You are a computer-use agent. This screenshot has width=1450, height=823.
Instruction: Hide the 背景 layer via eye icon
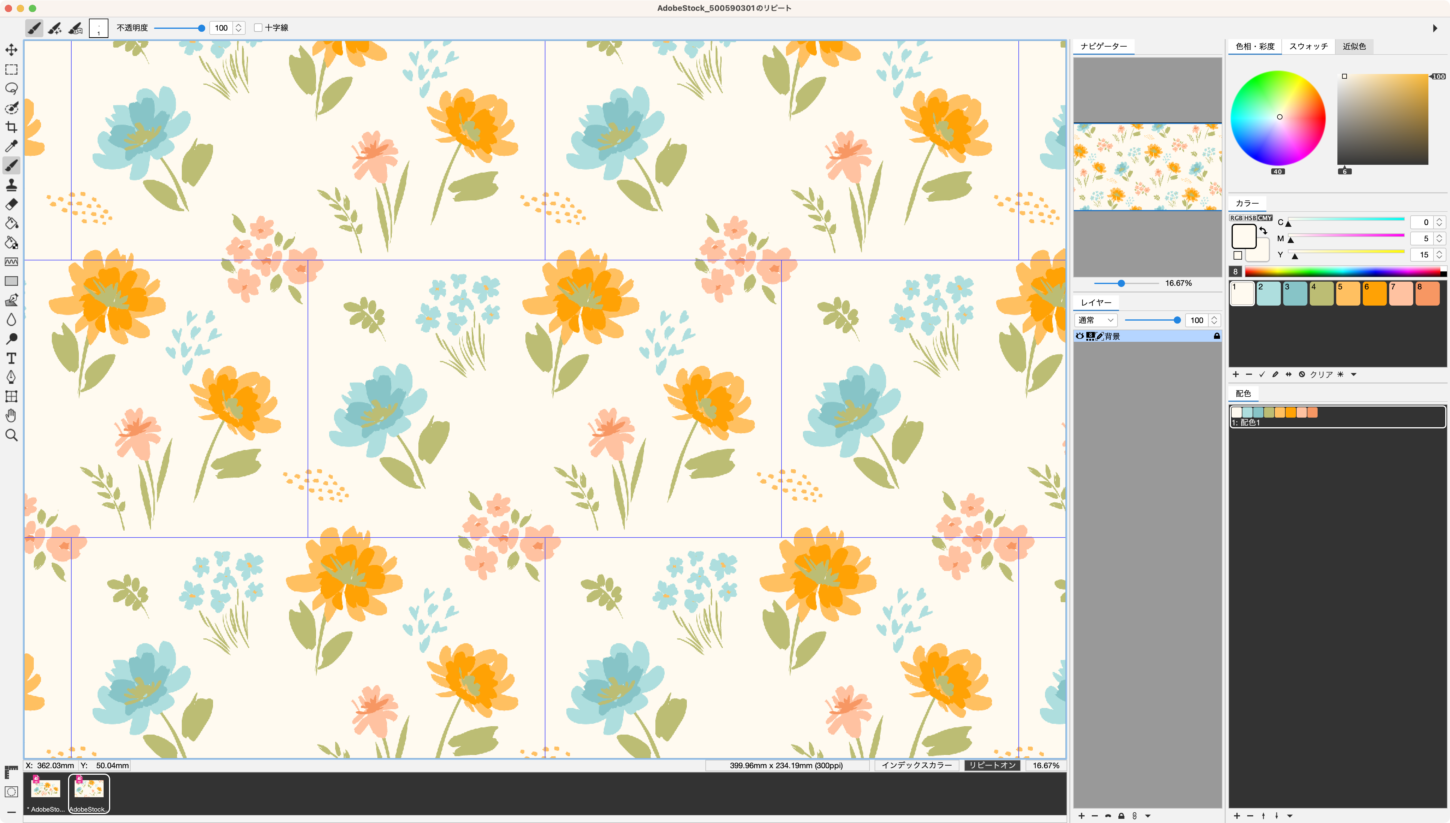point(1080,337)
